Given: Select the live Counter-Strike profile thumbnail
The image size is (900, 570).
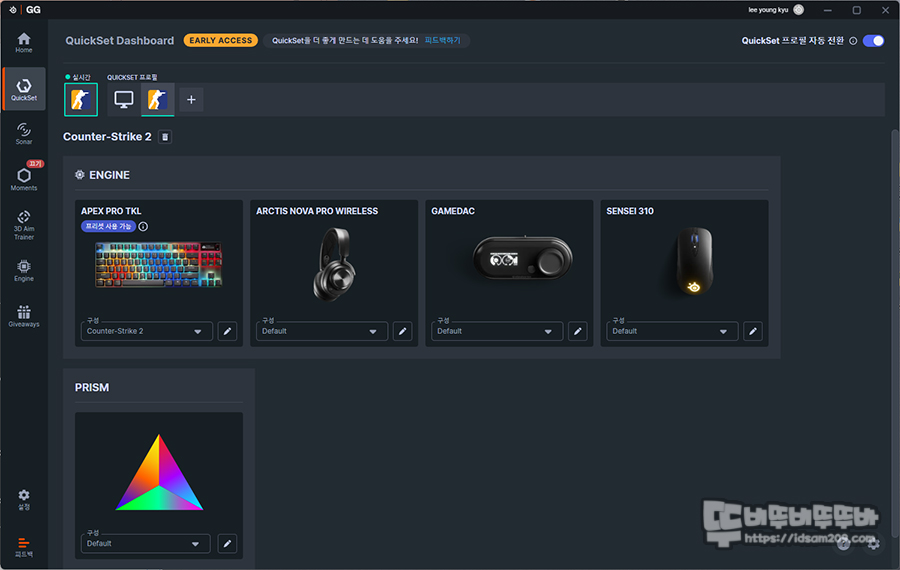Looking at the screenshot, I should pyautogui.click(x=81, y=100).
